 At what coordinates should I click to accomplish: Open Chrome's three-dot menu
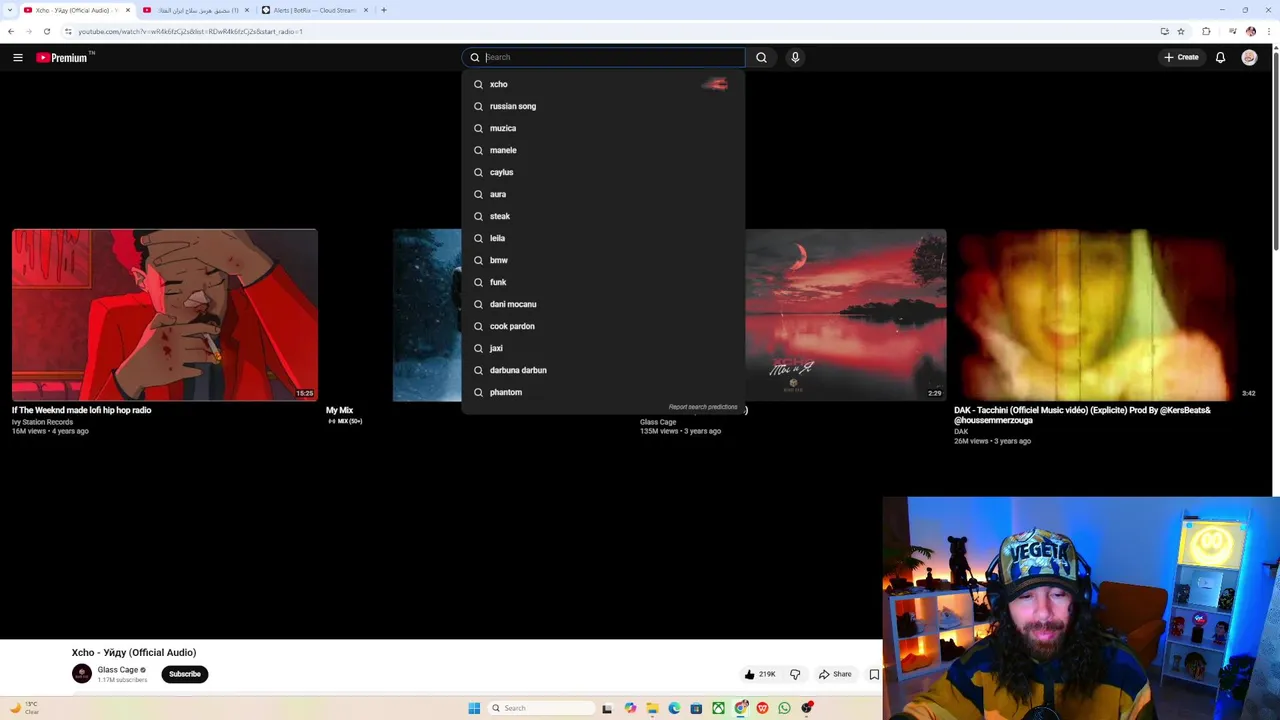tap(1267, 31)
